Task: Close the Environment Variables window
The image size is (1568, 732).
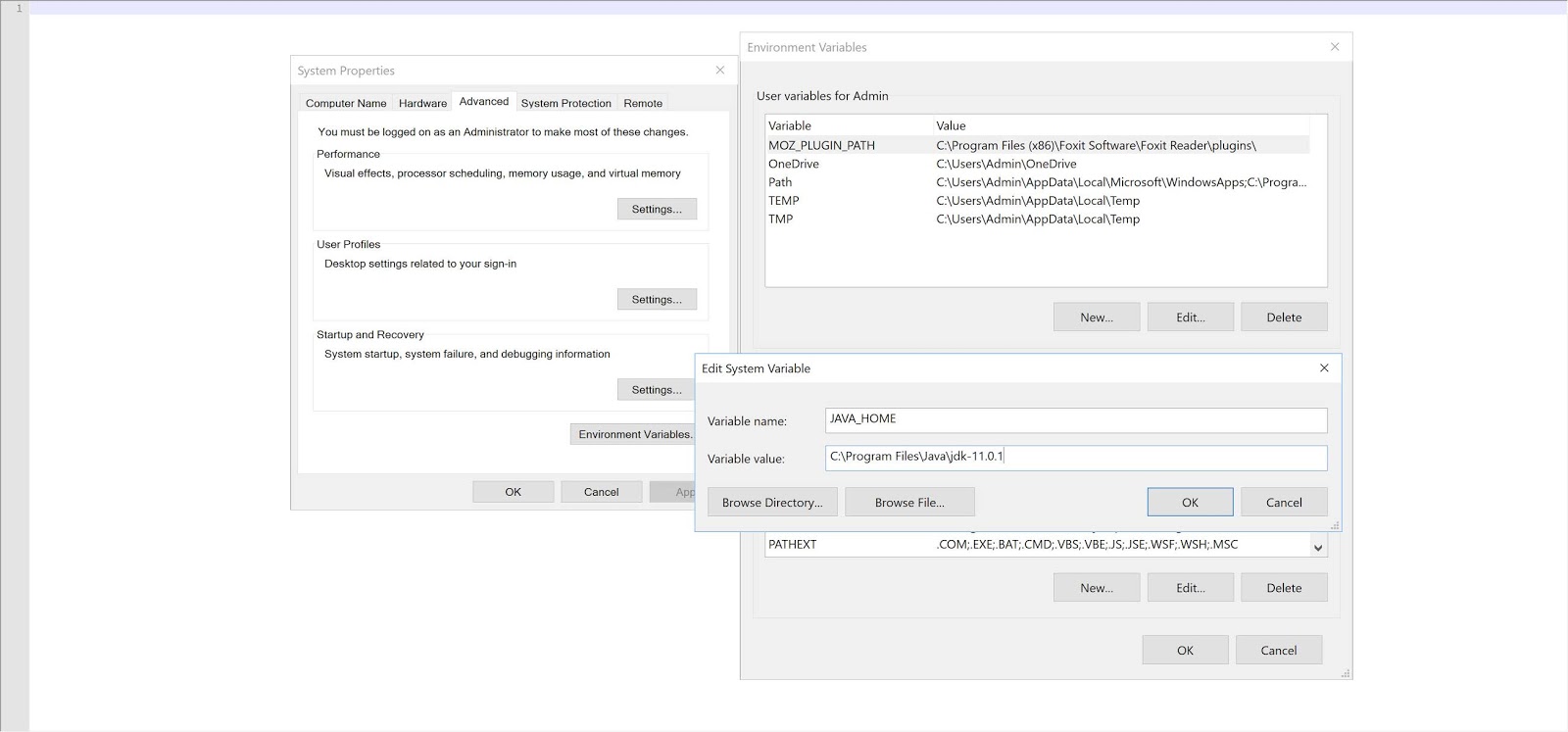Action: coord(1334,47)
